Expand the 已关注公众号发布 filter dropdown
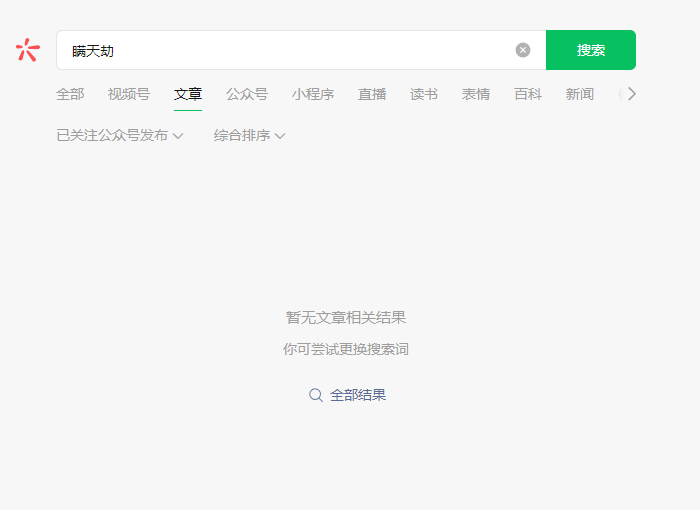700x510 pixels. 120,135
